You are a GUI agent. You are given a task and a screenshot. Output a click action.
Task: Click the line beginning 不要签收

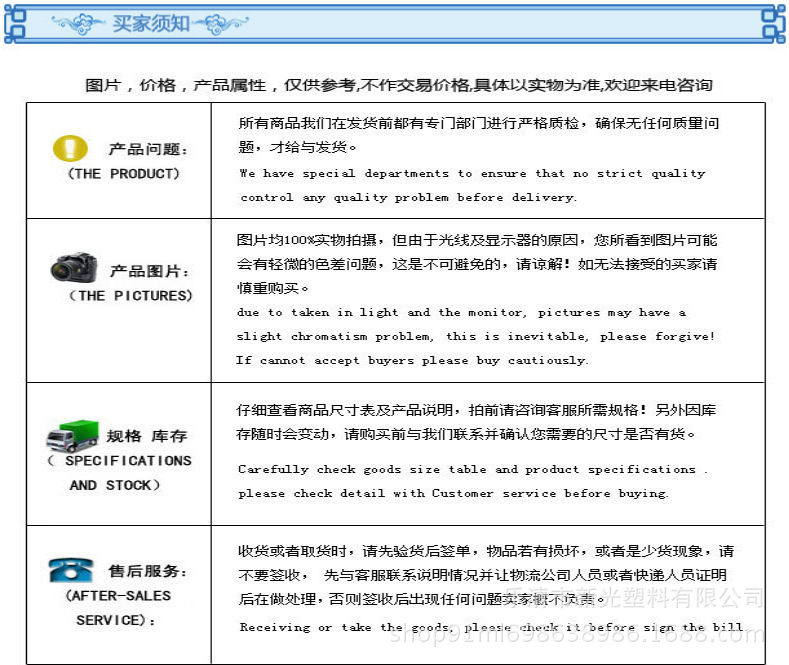coord(483,575)
